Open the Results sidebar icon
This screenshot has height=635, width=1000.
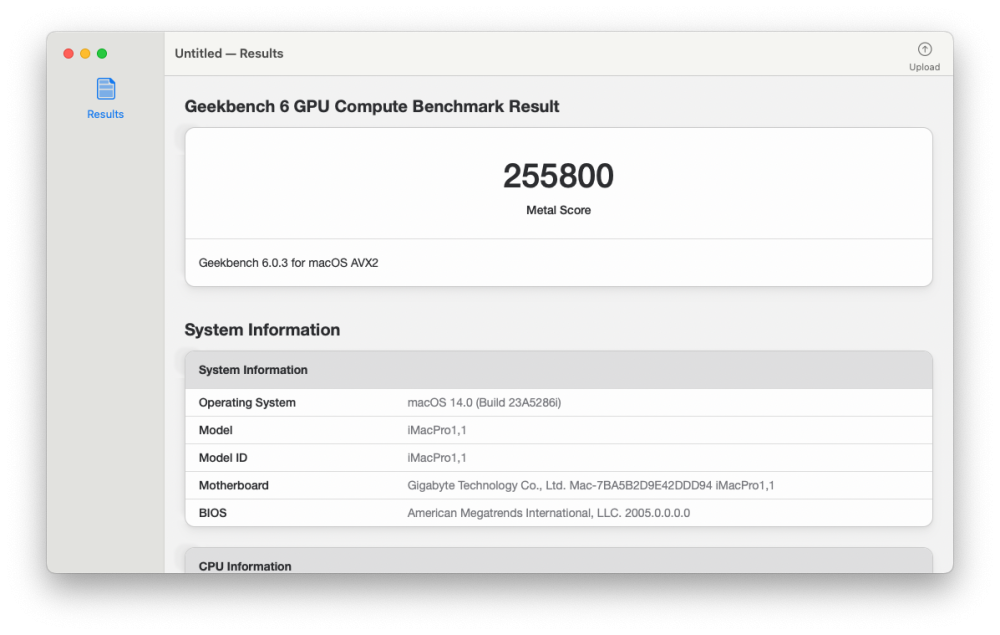(x=106, y=89)
